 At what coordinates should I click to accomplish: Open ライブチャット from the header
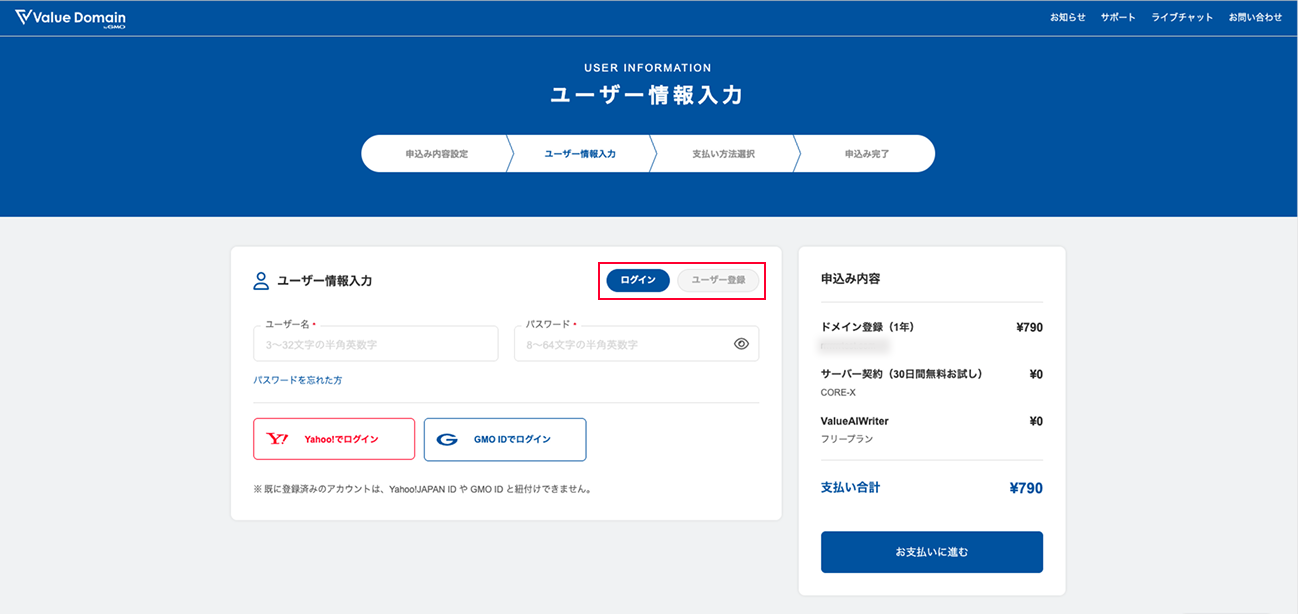click(x=1182, y=18)
